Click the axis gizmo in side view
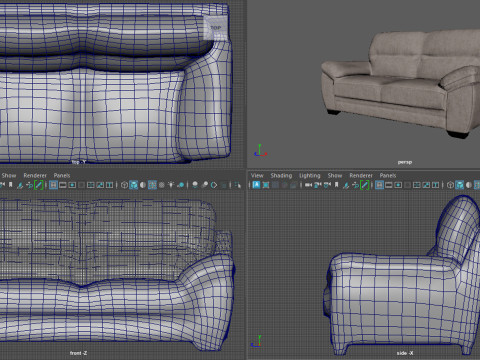480x360 pixels. [256, 341]
